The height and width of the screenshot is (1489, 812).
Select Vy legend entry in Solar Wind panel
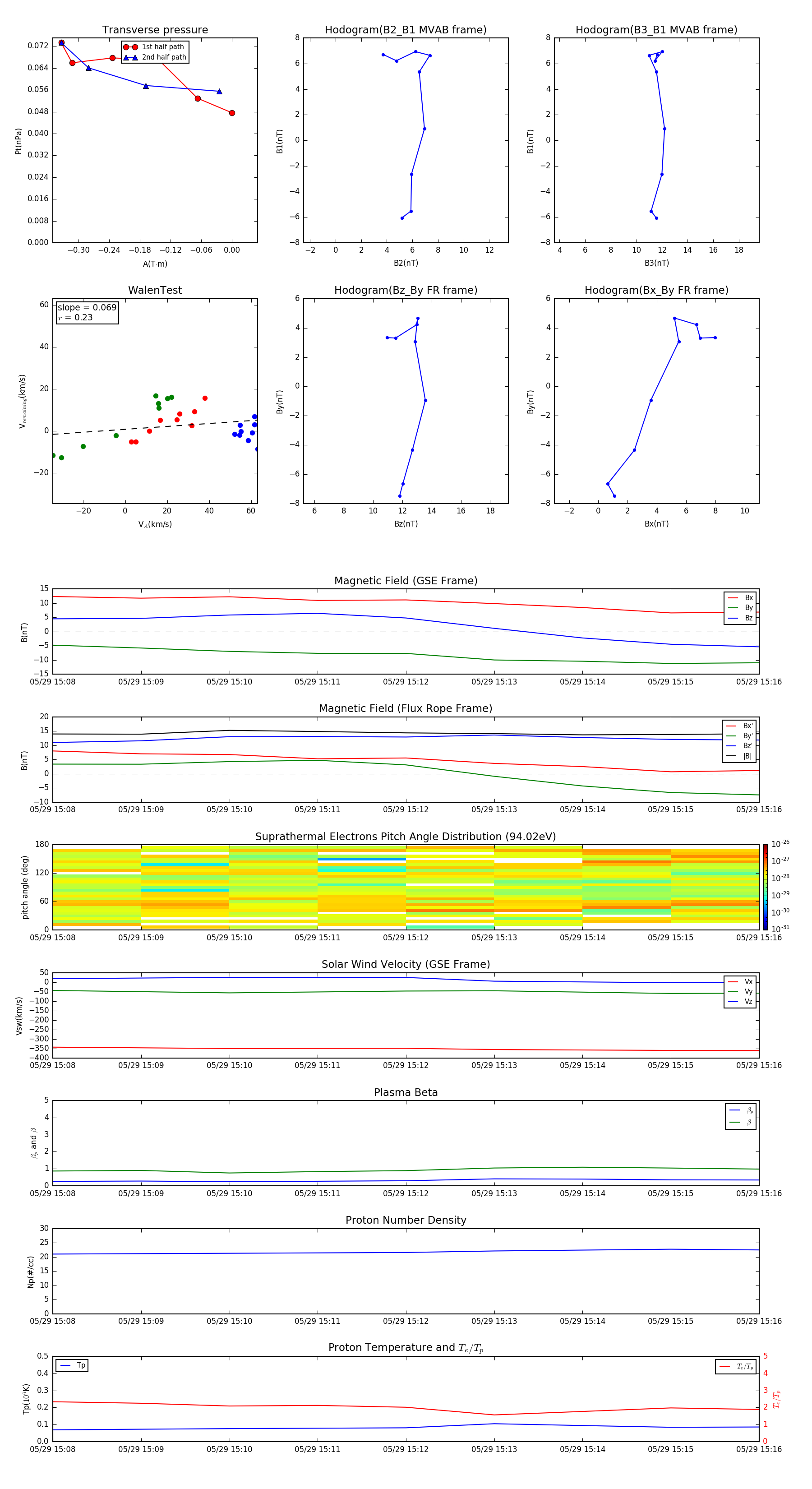point(740,992)
